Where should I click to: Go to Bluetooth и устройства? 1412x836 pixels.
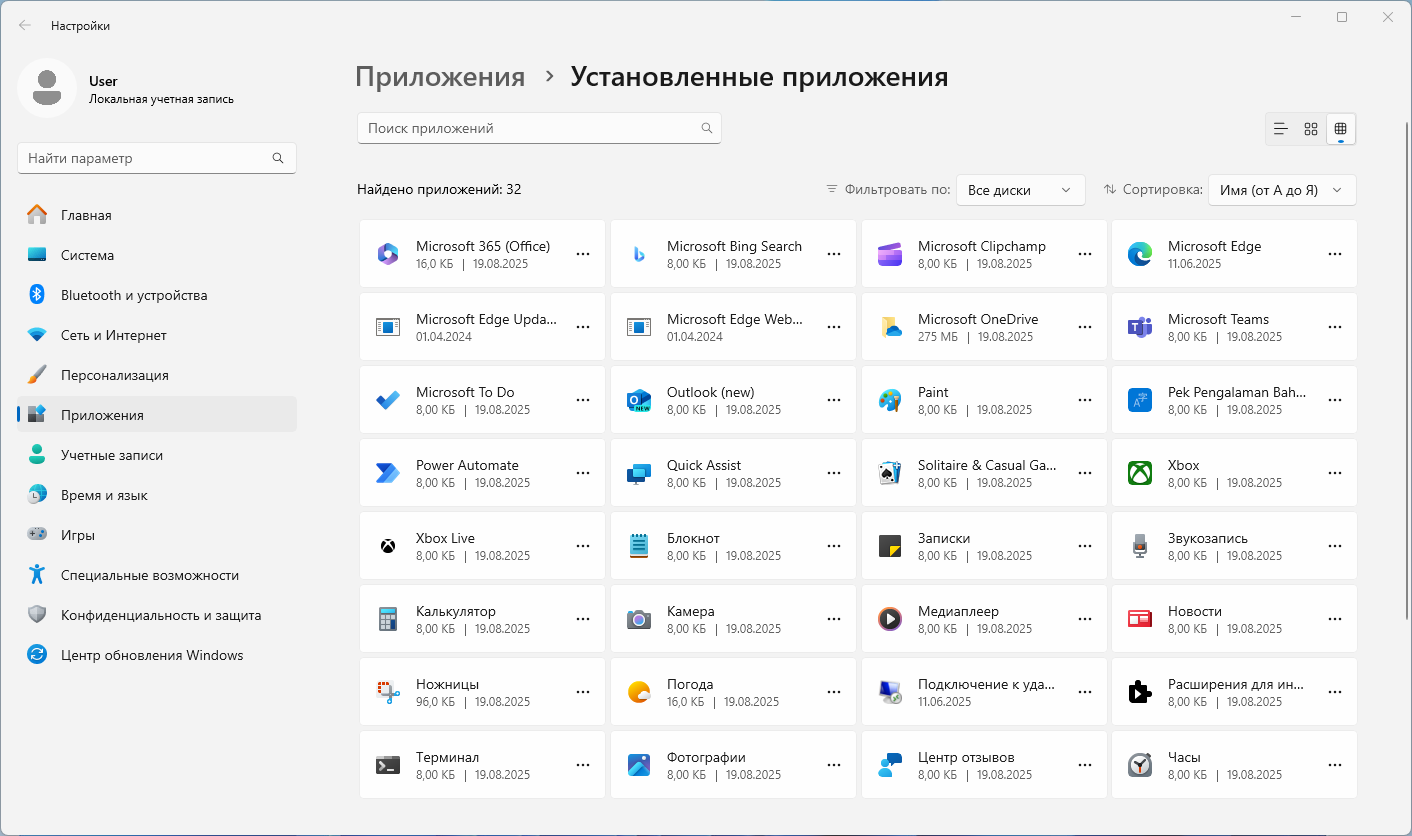157,295
